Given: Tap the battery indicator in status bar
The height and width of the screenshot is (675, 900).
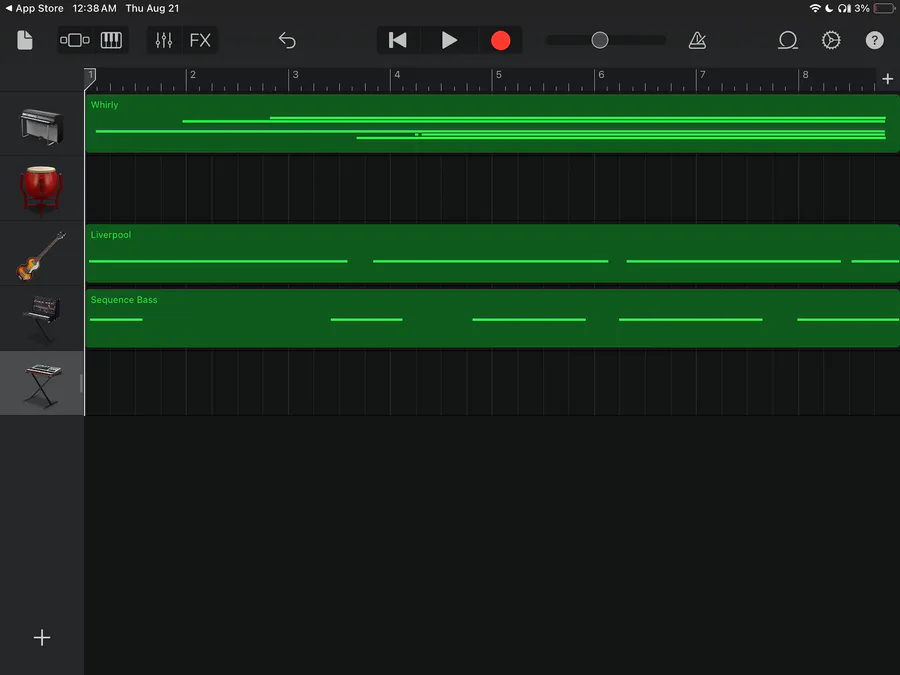Looking at the screenshot, I should coord(884,9).
